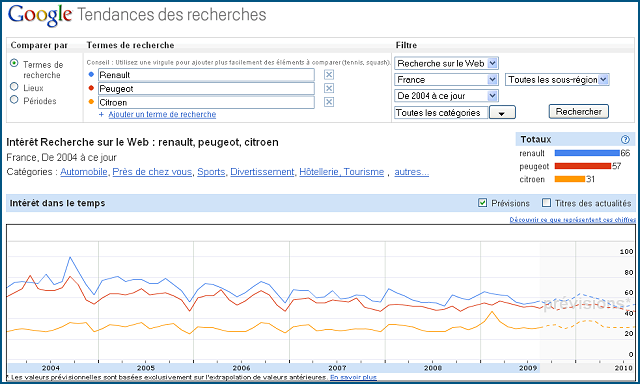Select the Lieux radio button

pos(14,87)
